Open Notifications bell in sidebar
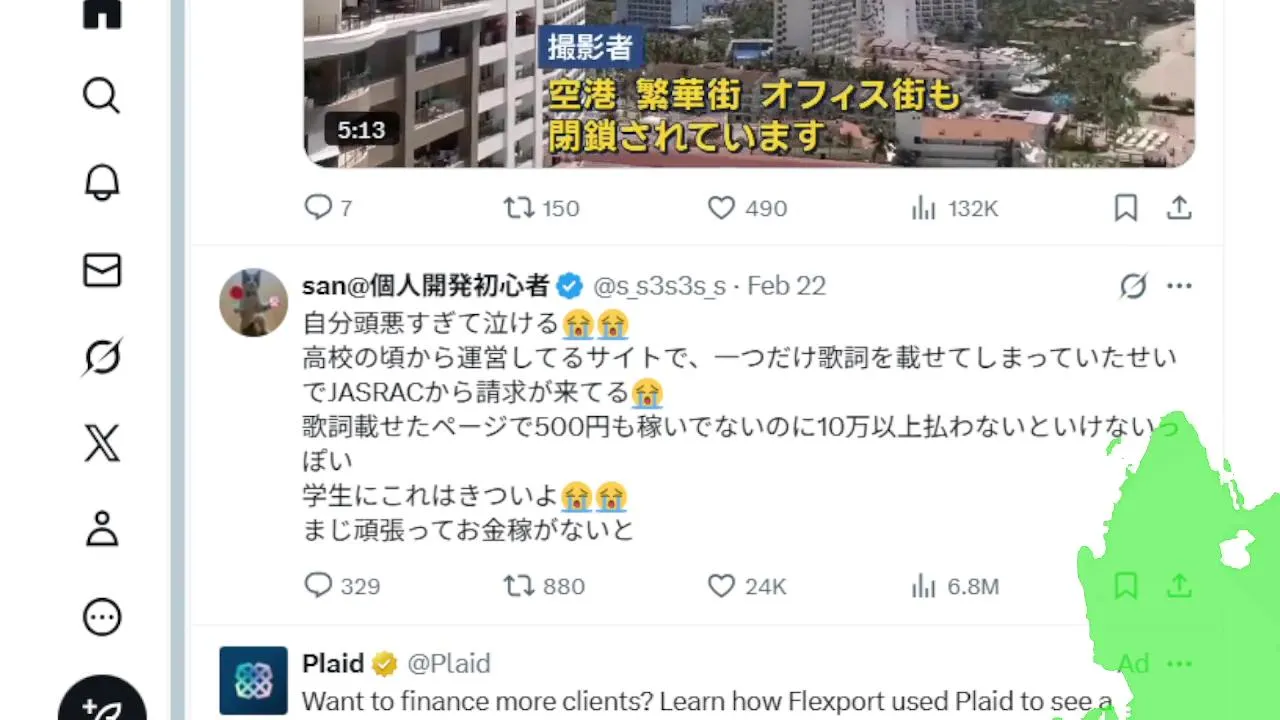 point(101,183)
